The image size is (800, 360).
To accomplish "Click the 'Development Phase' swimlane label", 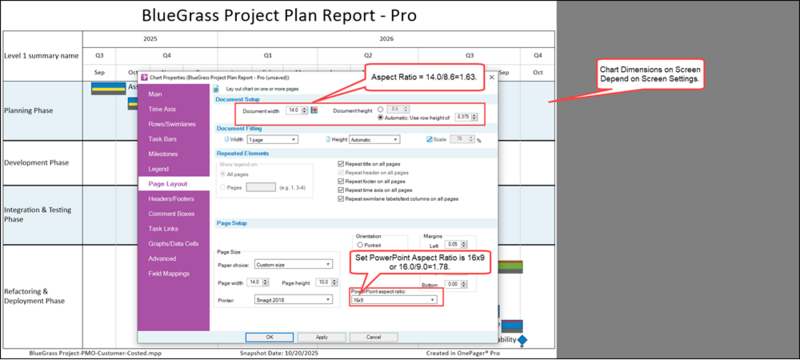I will coord(37,163).
